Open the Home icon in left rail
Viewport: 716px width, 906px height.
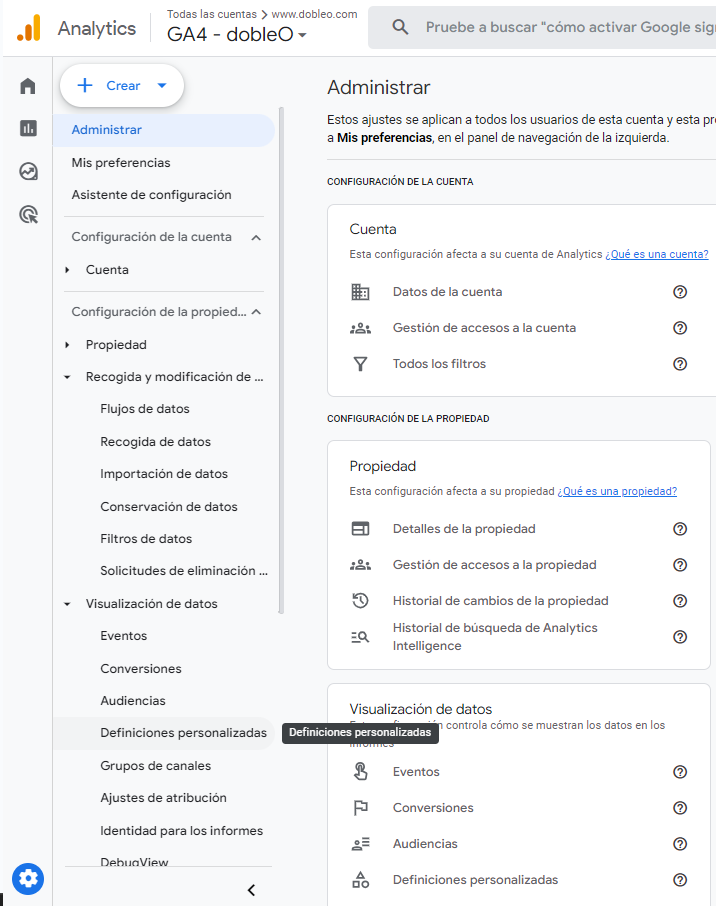point(28,86)
